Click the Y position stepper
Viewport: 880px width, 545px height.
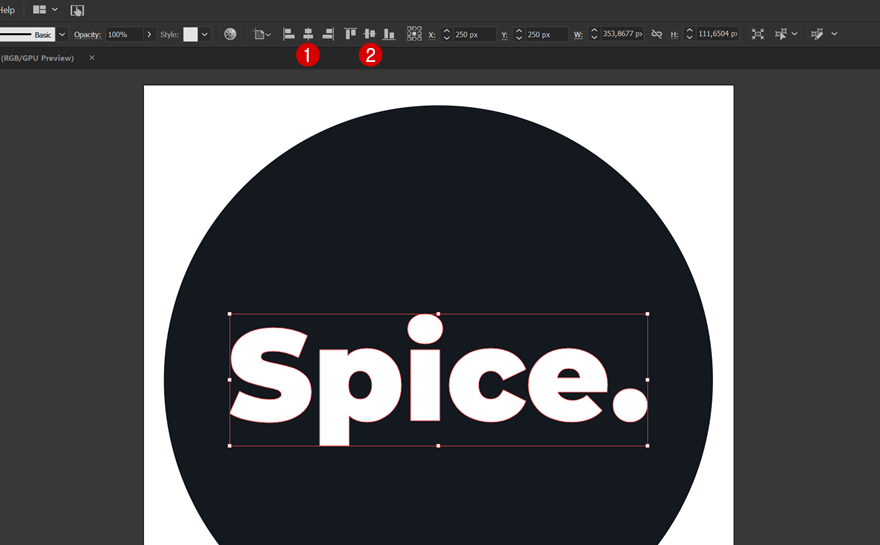pyautogui.click(x=519, y=34)
